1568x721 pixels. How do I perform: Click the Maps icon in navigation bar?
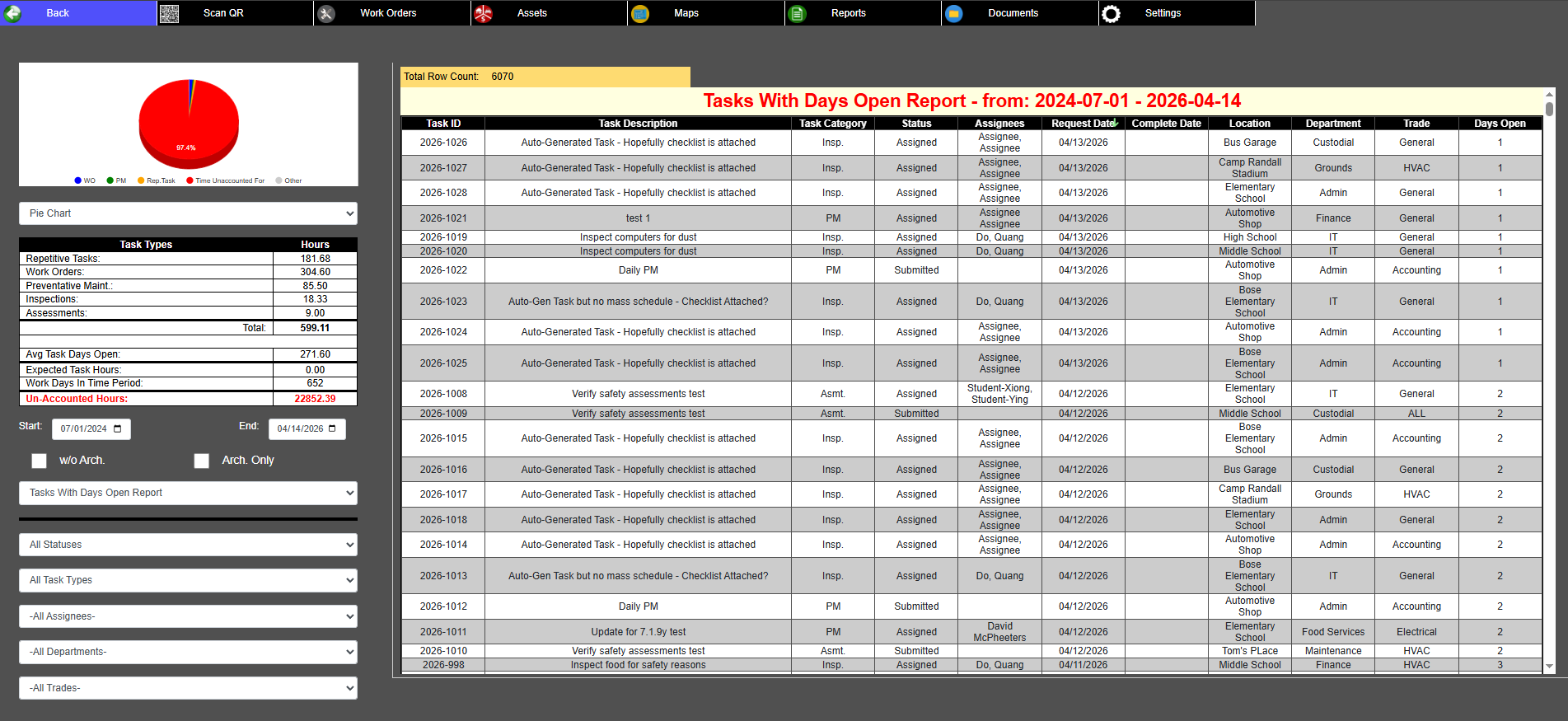pyautogui.click(x=640, y=13)
